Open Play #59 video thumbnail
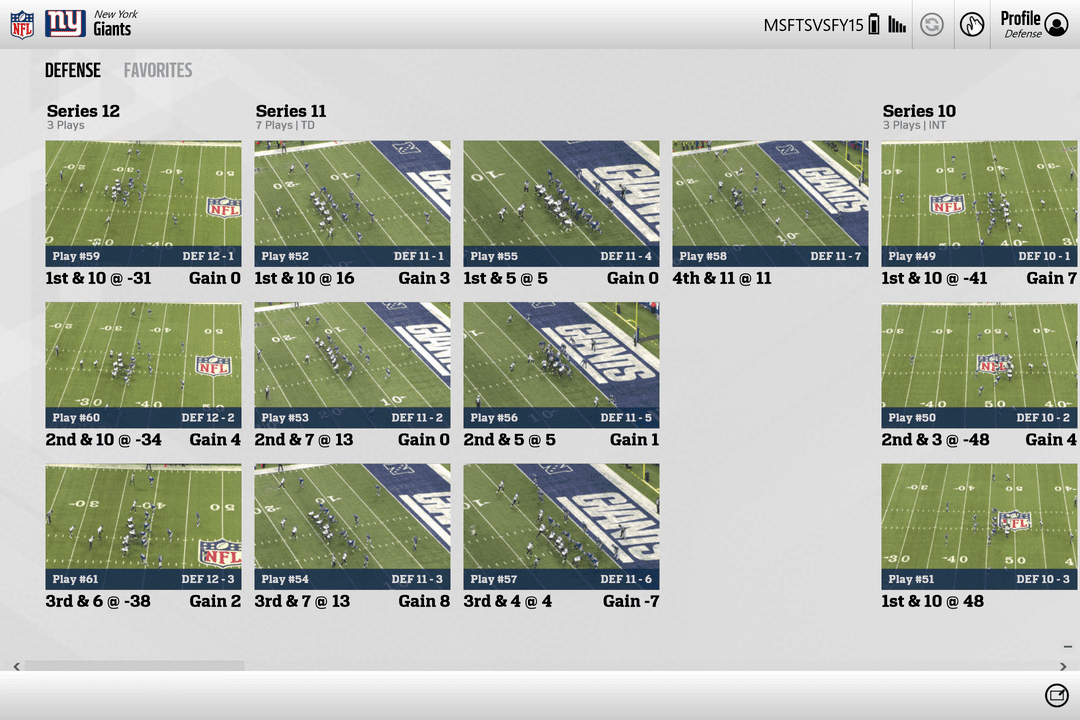 143,203
